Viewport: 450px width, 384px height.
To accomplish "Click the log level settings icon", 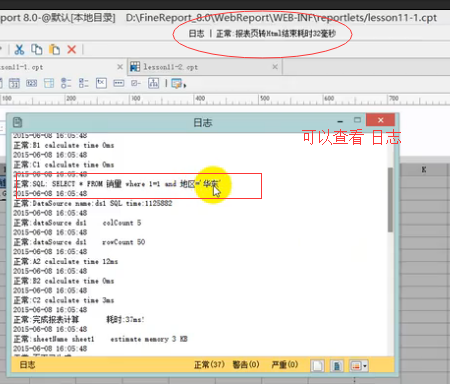I will click(x=356, y=366).
